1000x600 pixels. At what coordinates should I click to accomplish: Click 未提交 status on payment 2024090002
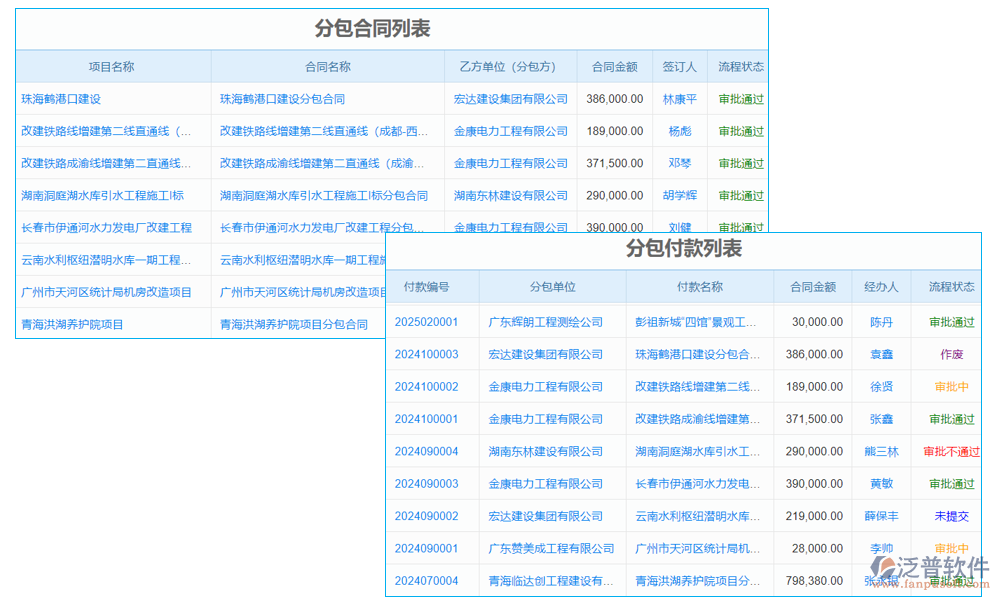[x=948, y=516]
